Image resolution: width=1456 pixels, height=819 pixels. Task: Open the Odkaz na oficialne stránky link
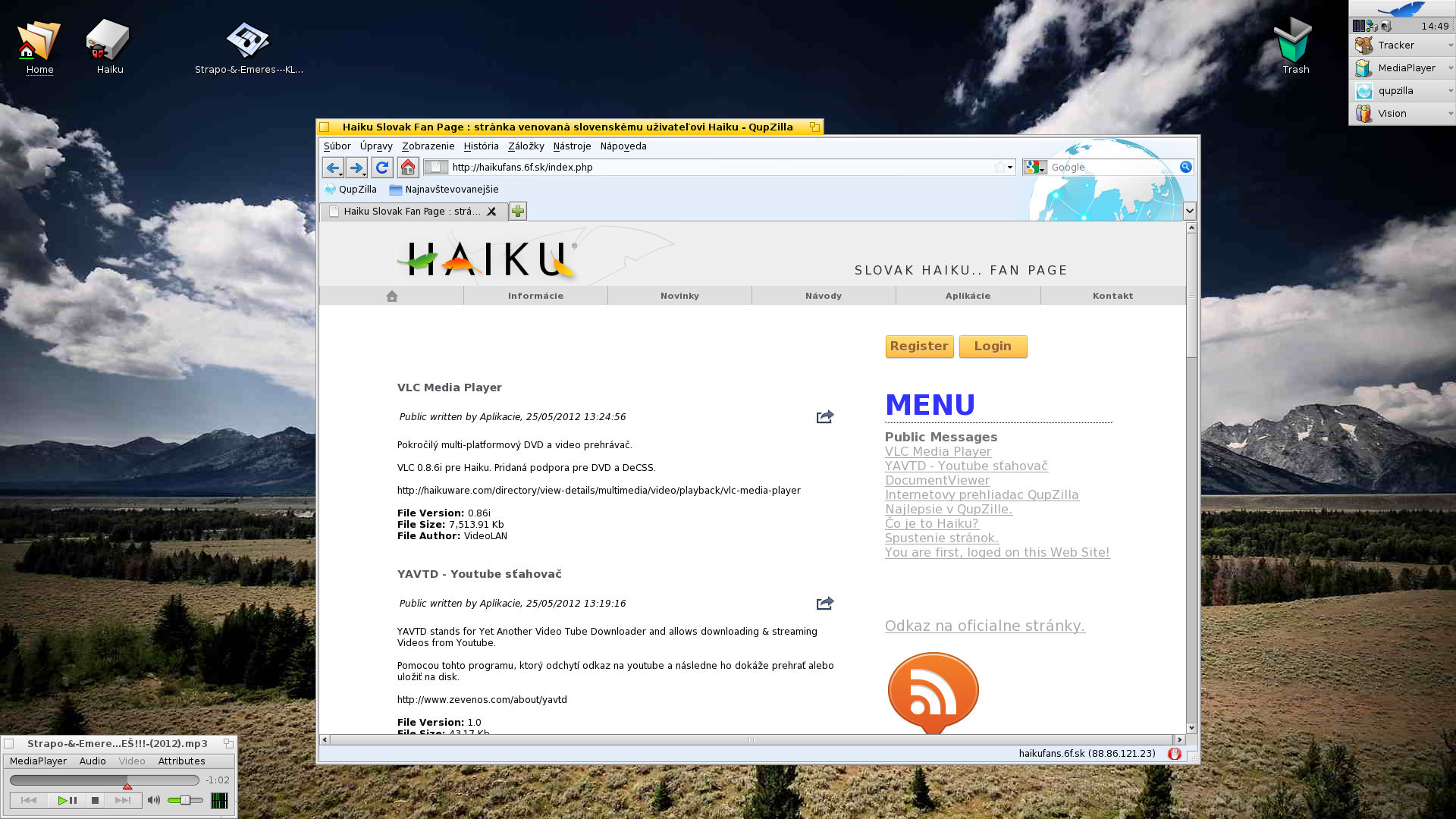pyautogui.click(x=984, y=626)
